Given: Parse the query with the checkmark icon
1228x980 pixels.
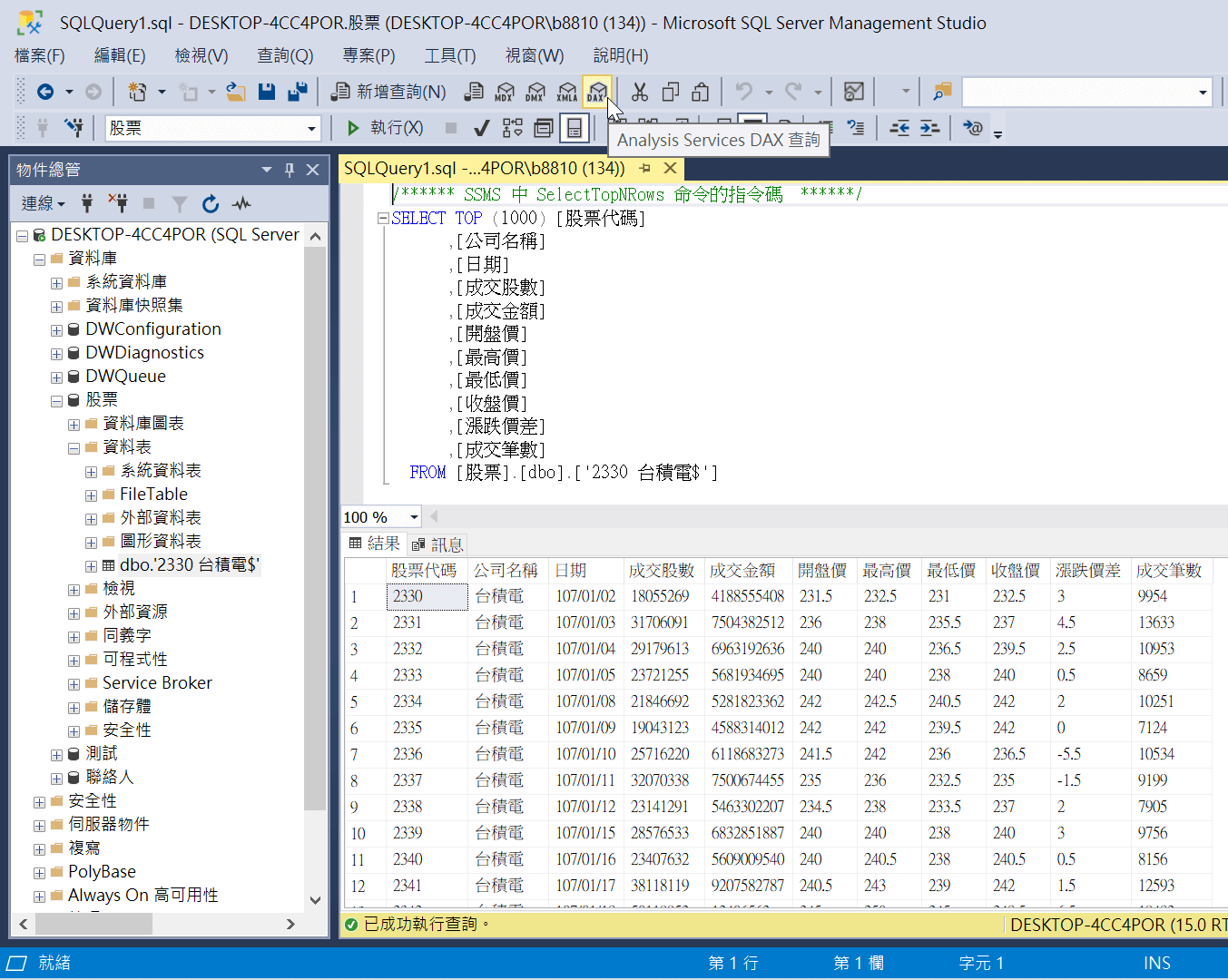Looking at the screenshot, I should (482, 128).
